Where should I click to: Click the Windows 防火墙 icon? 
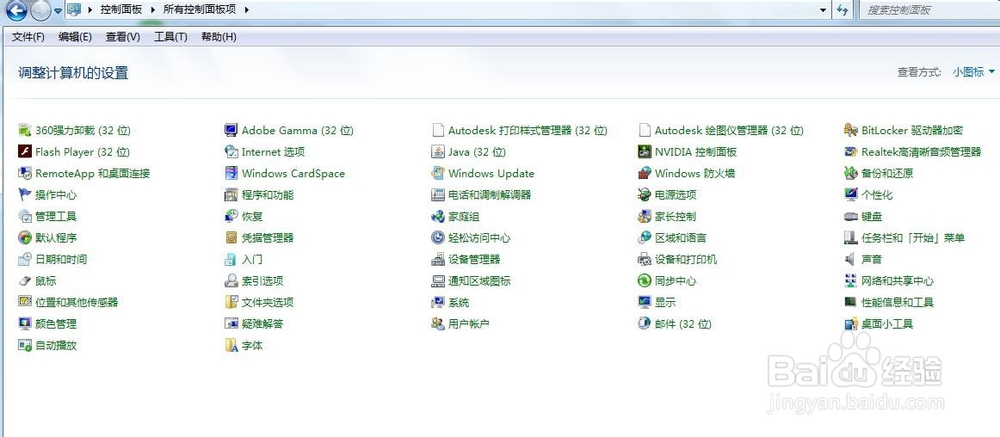[644, 174]
